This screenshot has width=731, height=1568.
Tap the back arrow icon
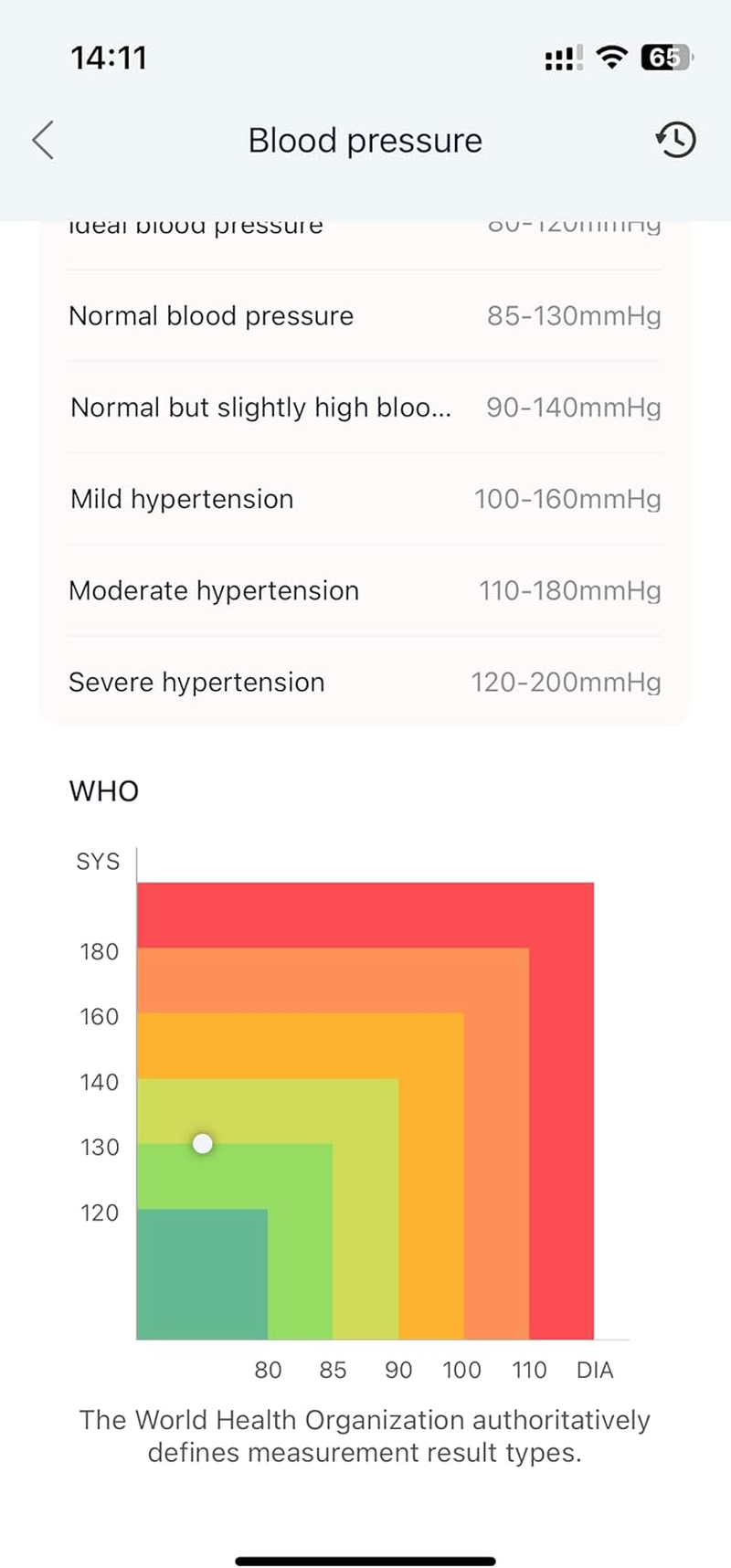[43, 141]
